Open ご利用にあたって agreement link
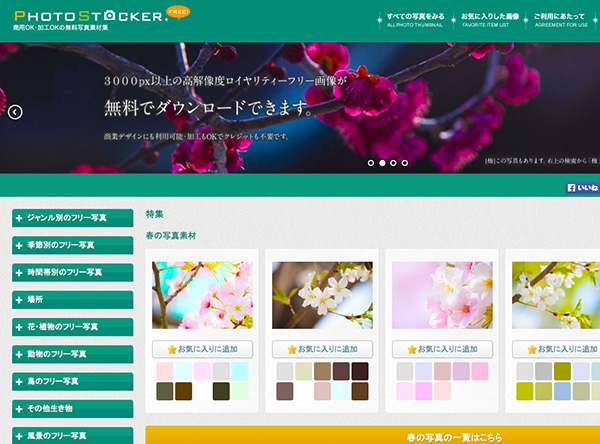 (560, 20)
